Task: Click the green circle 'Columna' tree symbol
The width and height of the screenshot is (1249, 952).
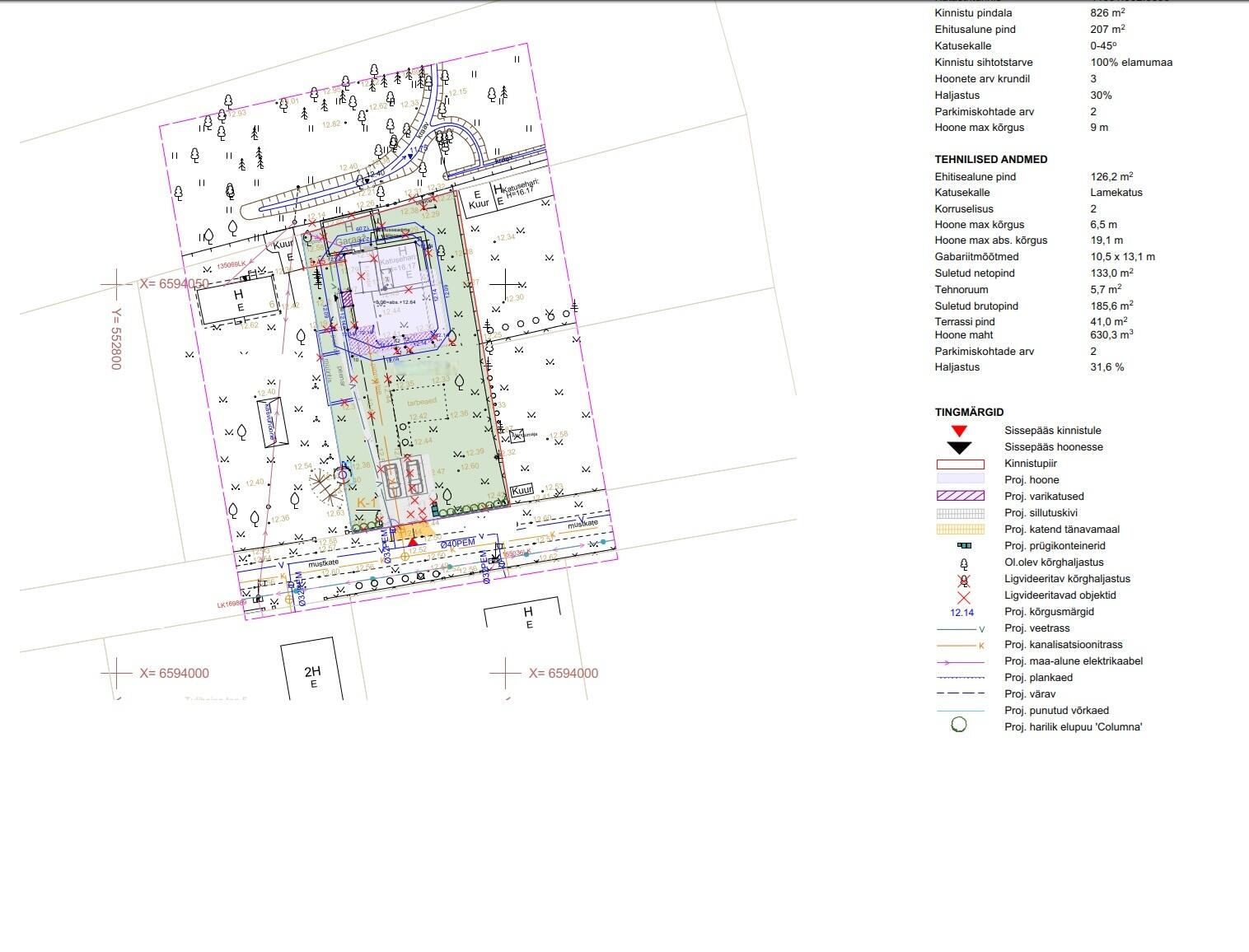Action: (958, 726)
